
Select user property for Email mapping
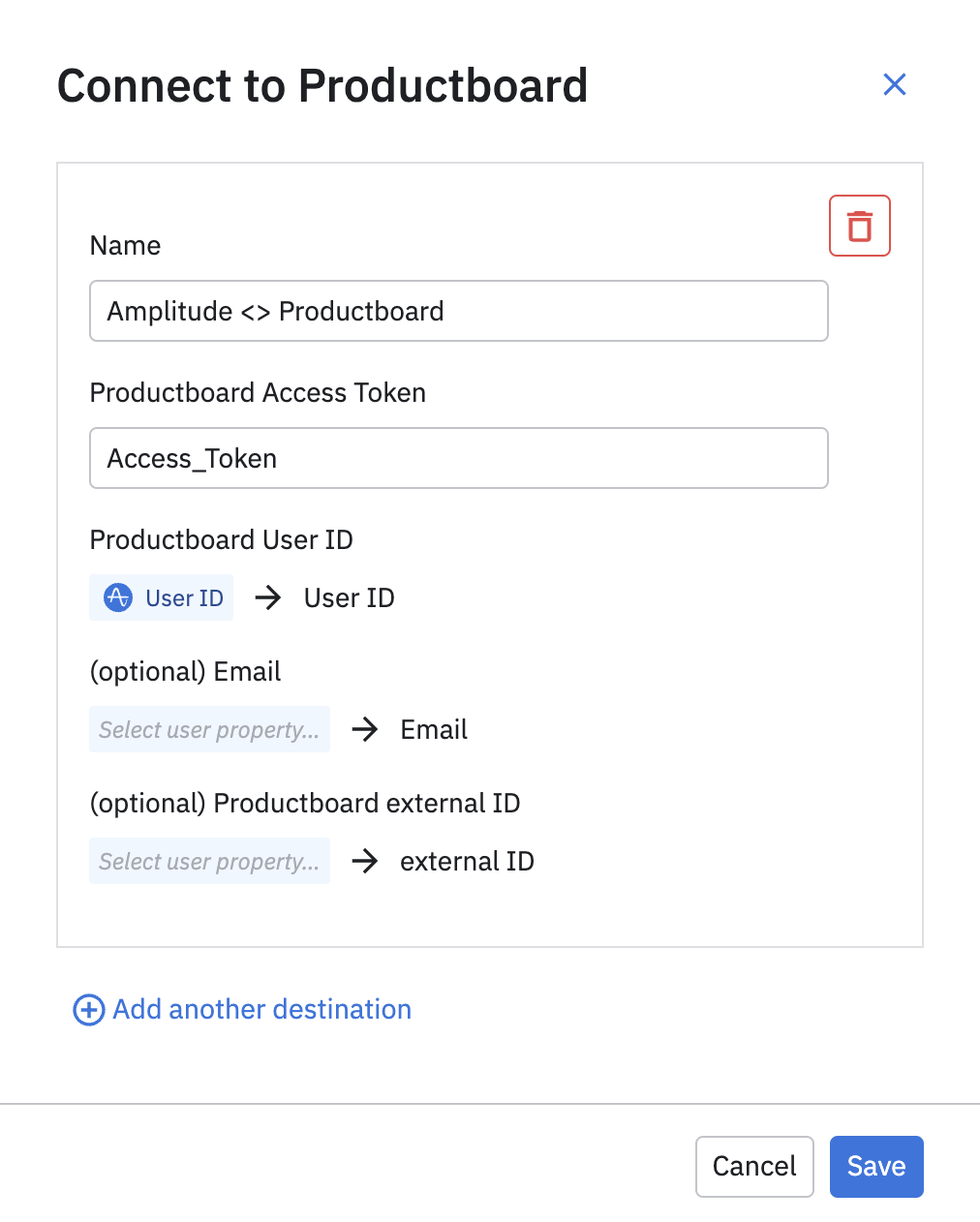pos(209,729)
